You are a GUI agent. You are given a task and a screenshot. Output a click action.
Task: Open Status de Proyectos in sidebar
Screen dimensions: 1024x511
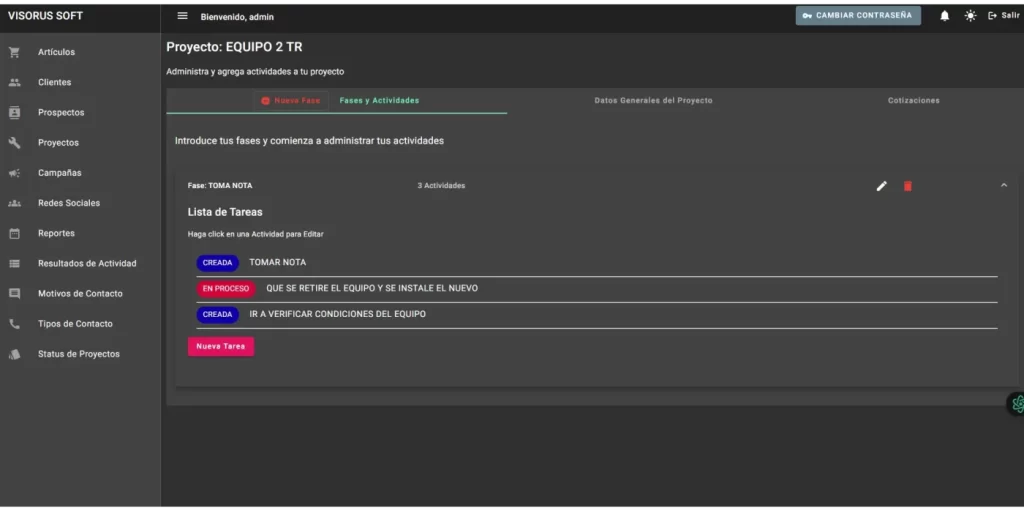pos(78,354)
